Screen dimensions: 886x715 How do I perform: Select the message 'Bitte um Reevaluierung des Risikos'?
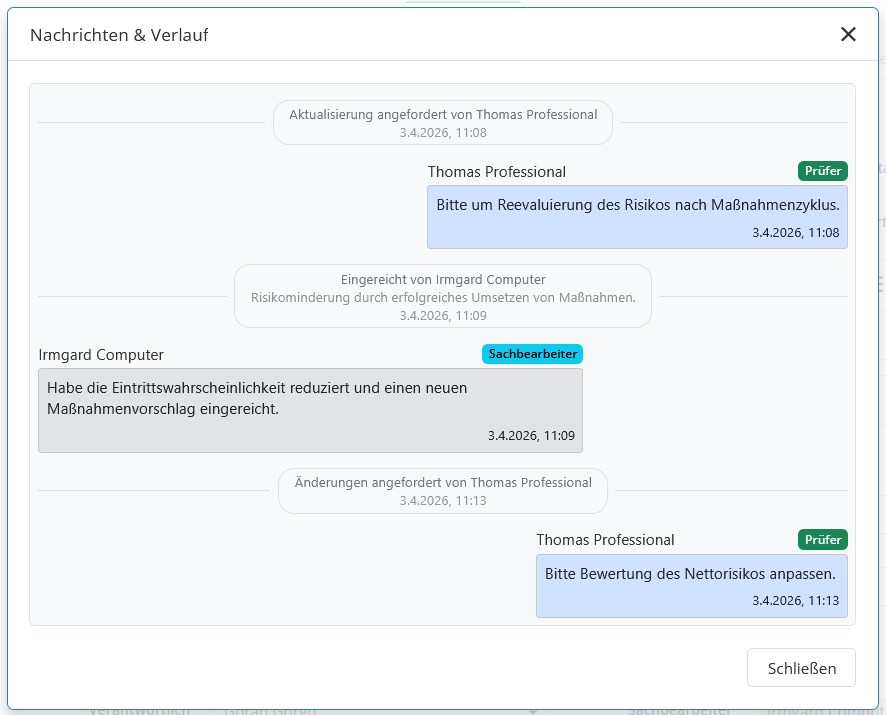tap(637, 205)
